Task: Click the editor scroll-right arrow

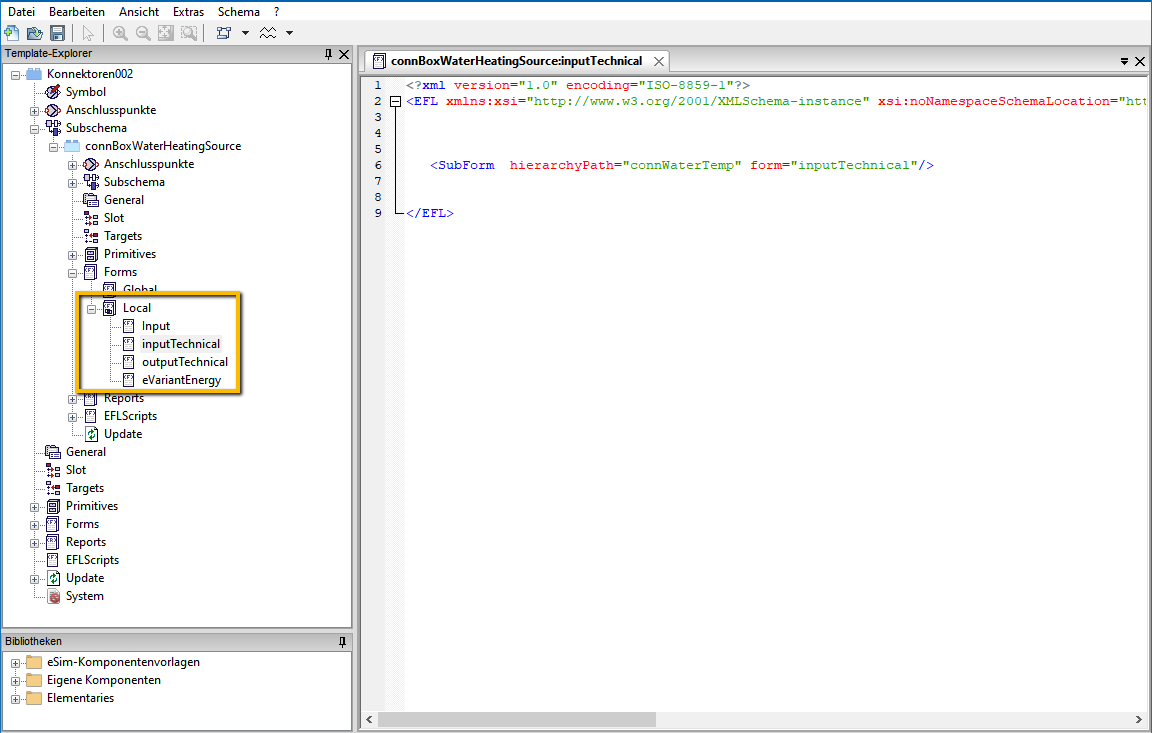Action: [1139, 719]
